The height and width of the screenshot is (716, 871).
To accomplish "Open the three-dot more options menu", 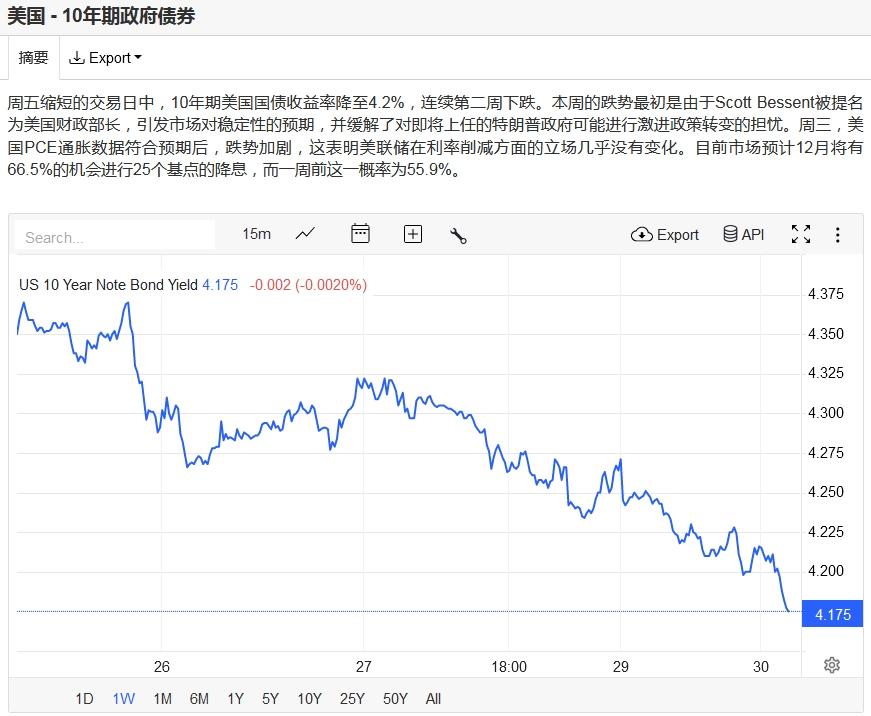I will click(838, 235).
